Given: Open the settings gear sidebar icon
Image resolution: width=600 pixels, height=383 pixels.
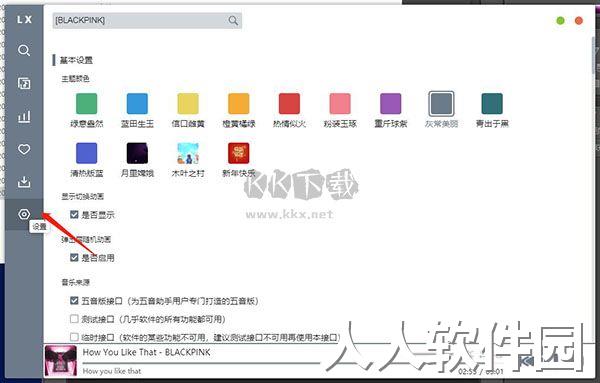Looking at the screenshot, I should pyautogui.click(x=24, y=214).
